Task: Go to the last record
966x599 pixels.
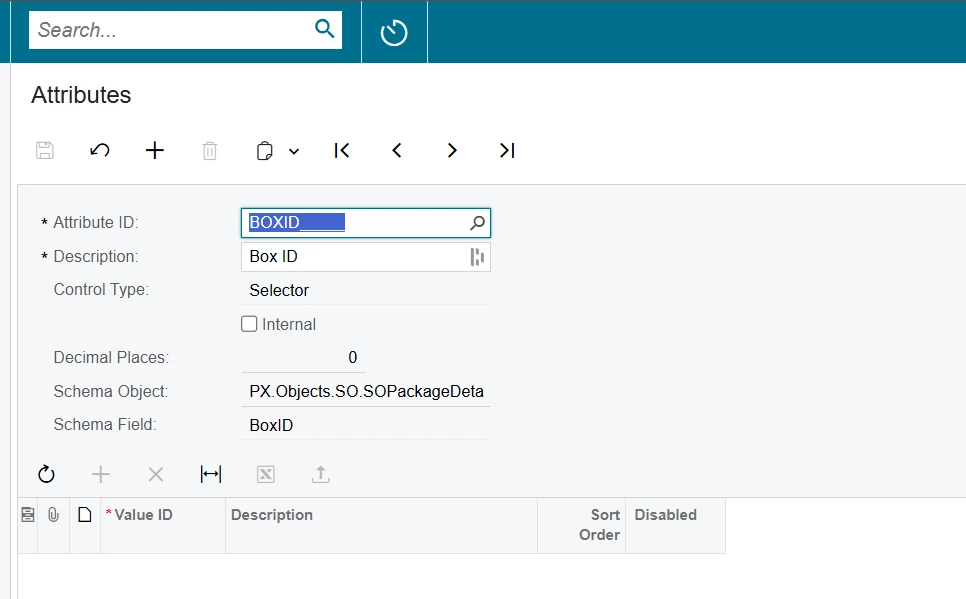Action: [507, 150]
